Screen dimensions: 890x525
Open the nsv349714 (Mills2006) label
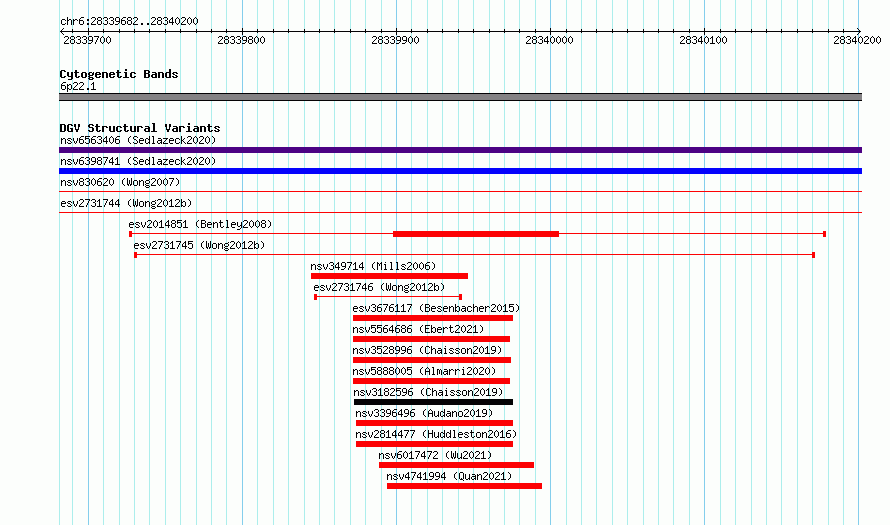373,266
